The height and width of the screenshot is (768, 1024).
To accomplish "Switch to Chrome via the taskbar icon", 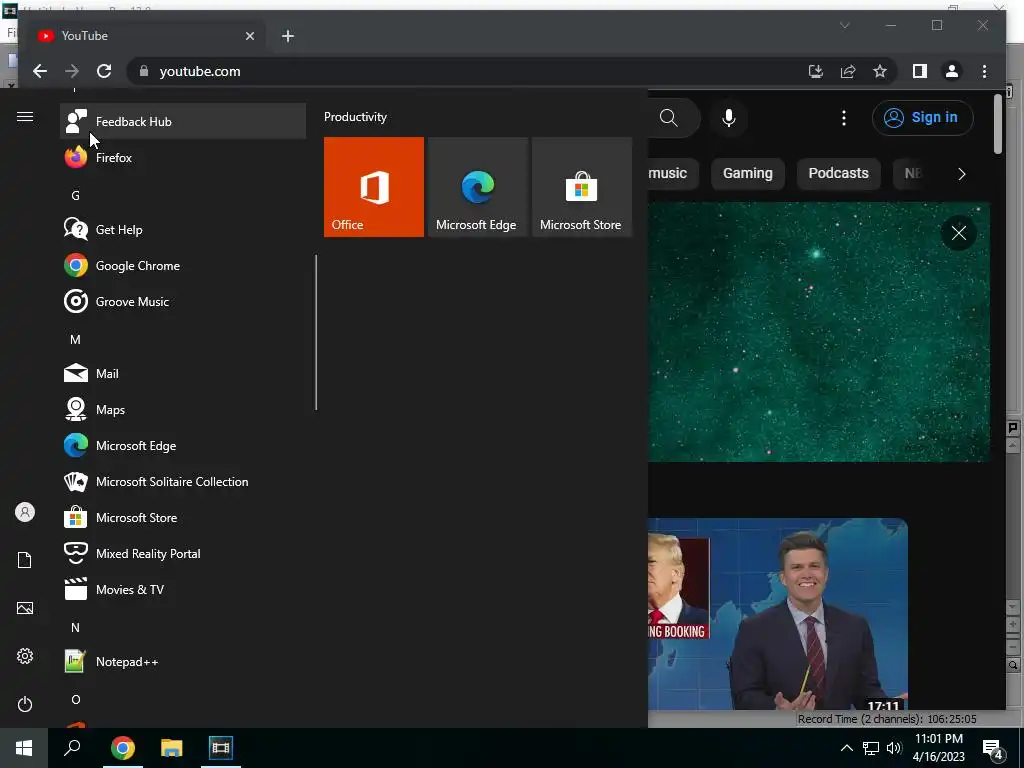I will [x=123, y=748].
